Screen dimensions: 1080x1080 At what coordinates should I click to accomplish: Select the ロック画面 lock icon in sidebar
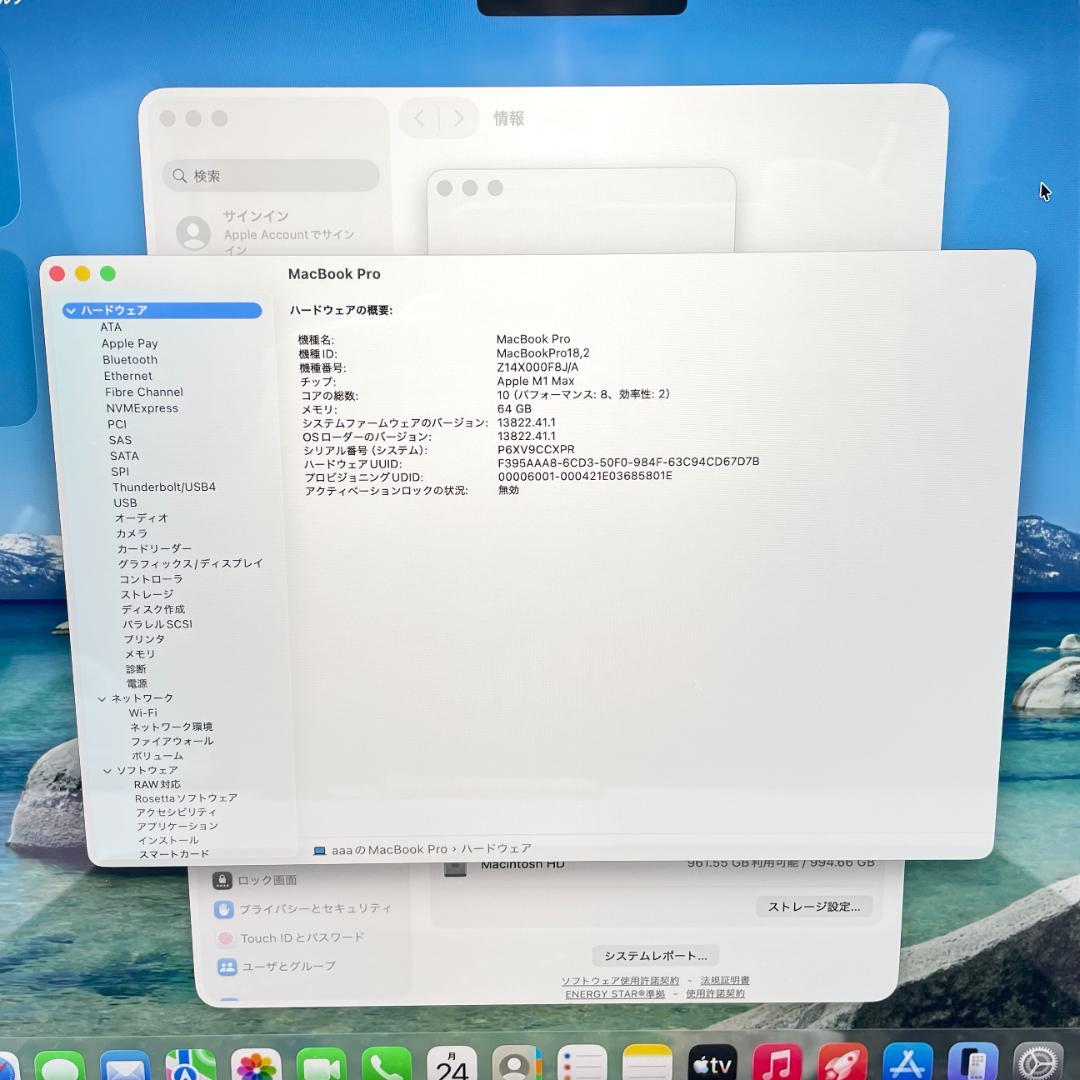pyautogui.click(x=258, y=880)
